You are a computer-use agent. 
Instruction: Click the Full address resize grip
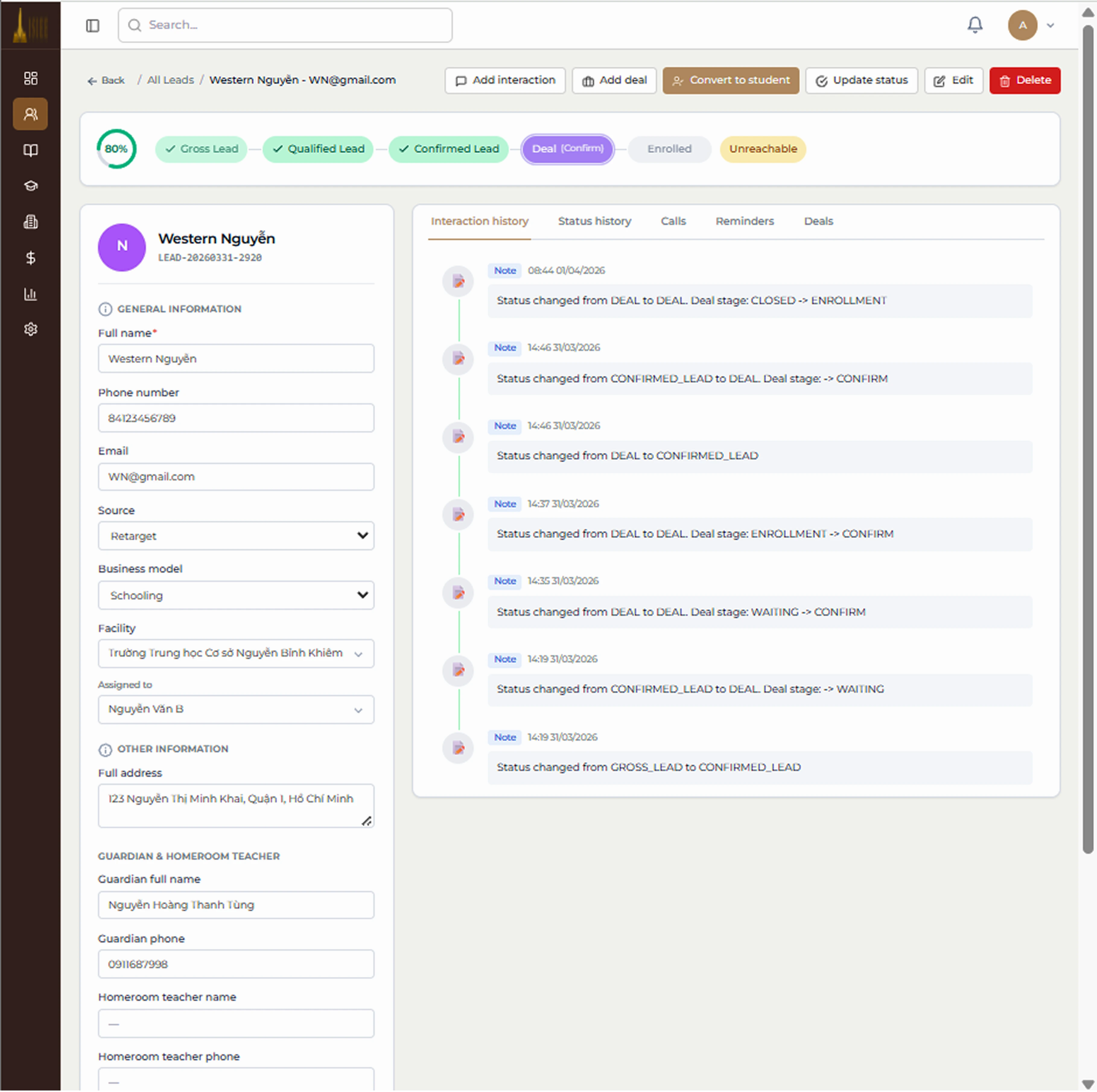(x=367, y=821)
